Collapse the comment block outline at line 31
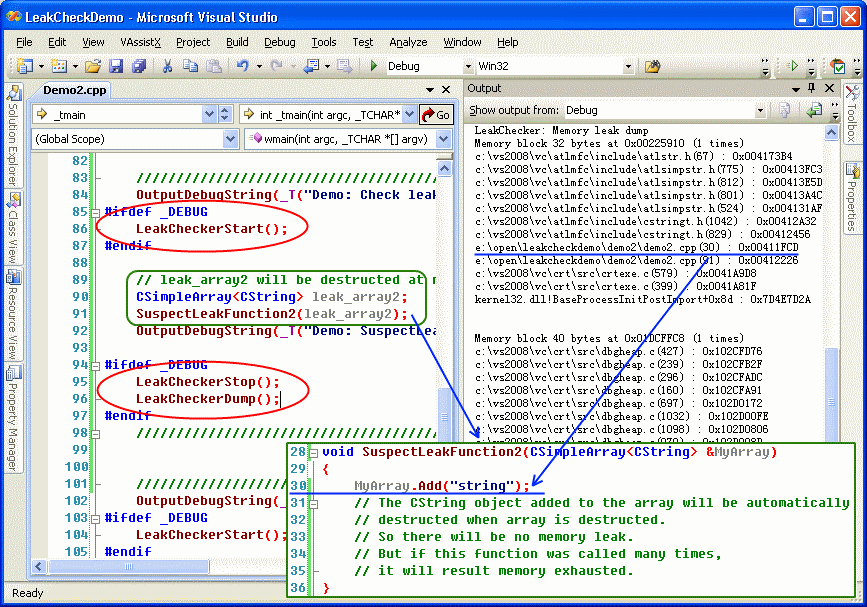Image resolution: width=867 pixels, height=607 pixels. tap(312, 503)
